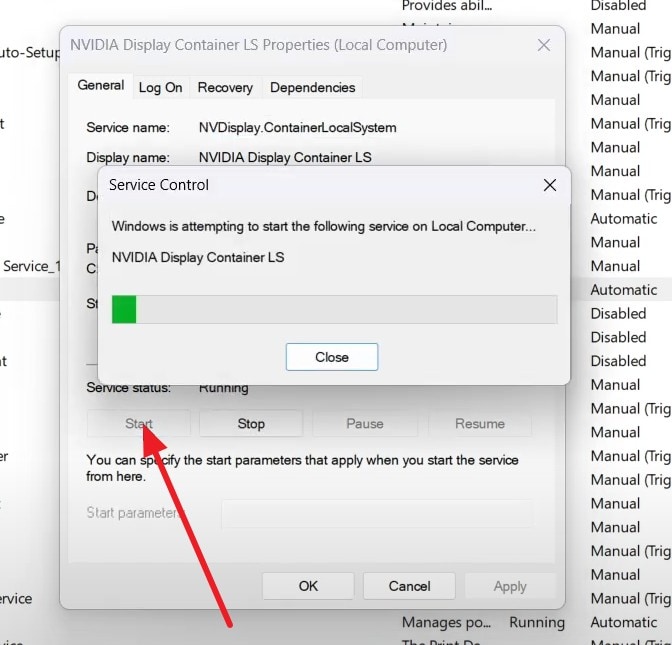Click the green service start progress bar

(x=334, y=309)
